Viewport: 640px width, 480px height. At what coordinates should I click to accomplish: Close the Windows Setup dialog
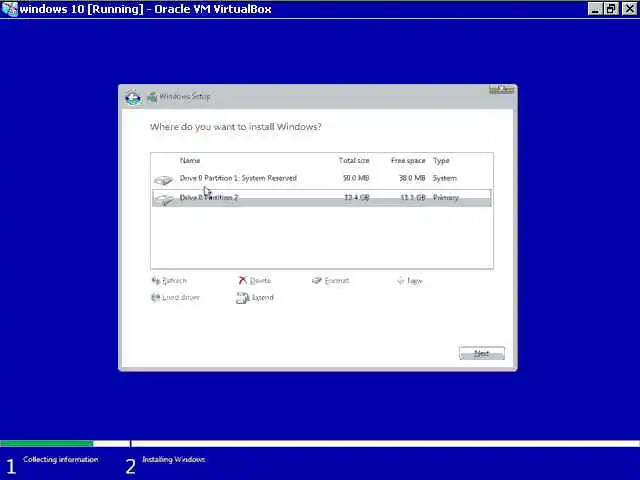(501, 89)
